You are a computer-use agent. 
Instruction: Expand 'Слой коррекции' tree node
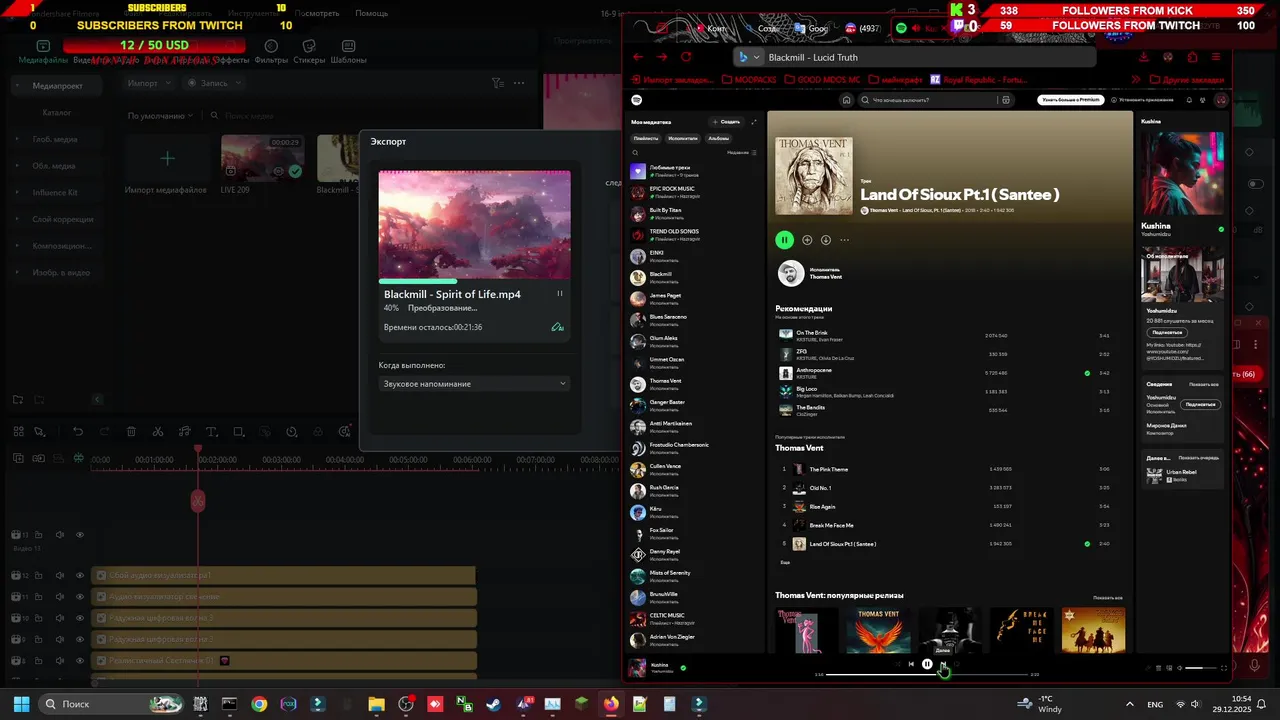[16, 219]
